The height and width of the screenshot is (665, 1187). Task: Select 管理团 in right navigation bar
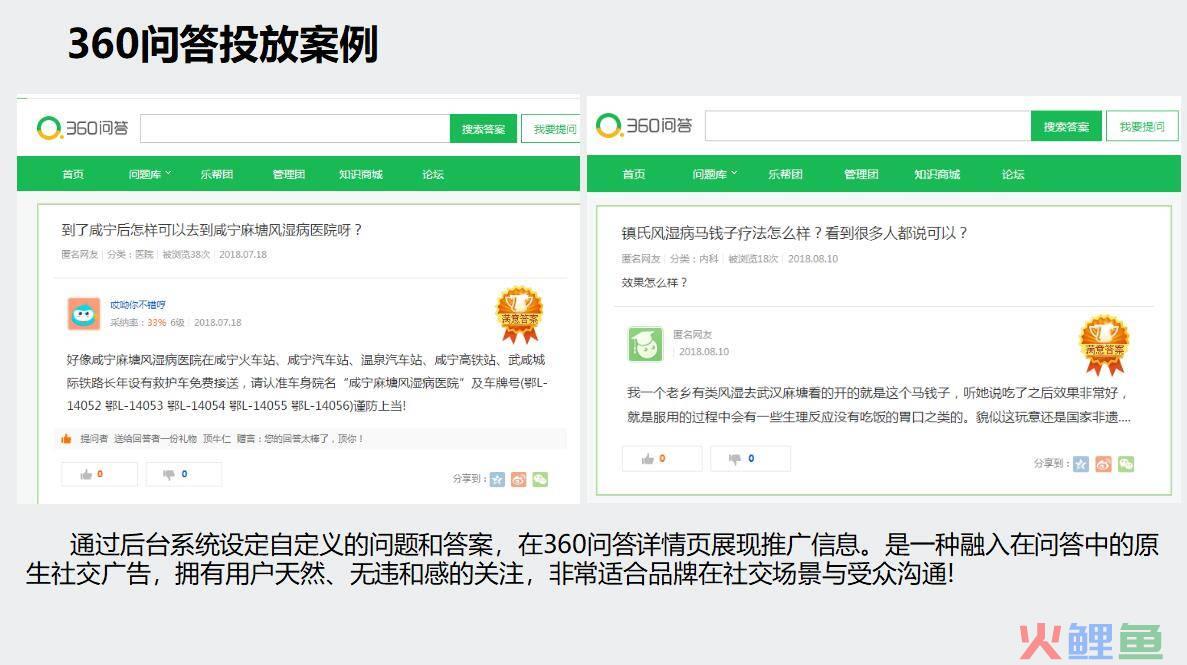tap(861, 174)
